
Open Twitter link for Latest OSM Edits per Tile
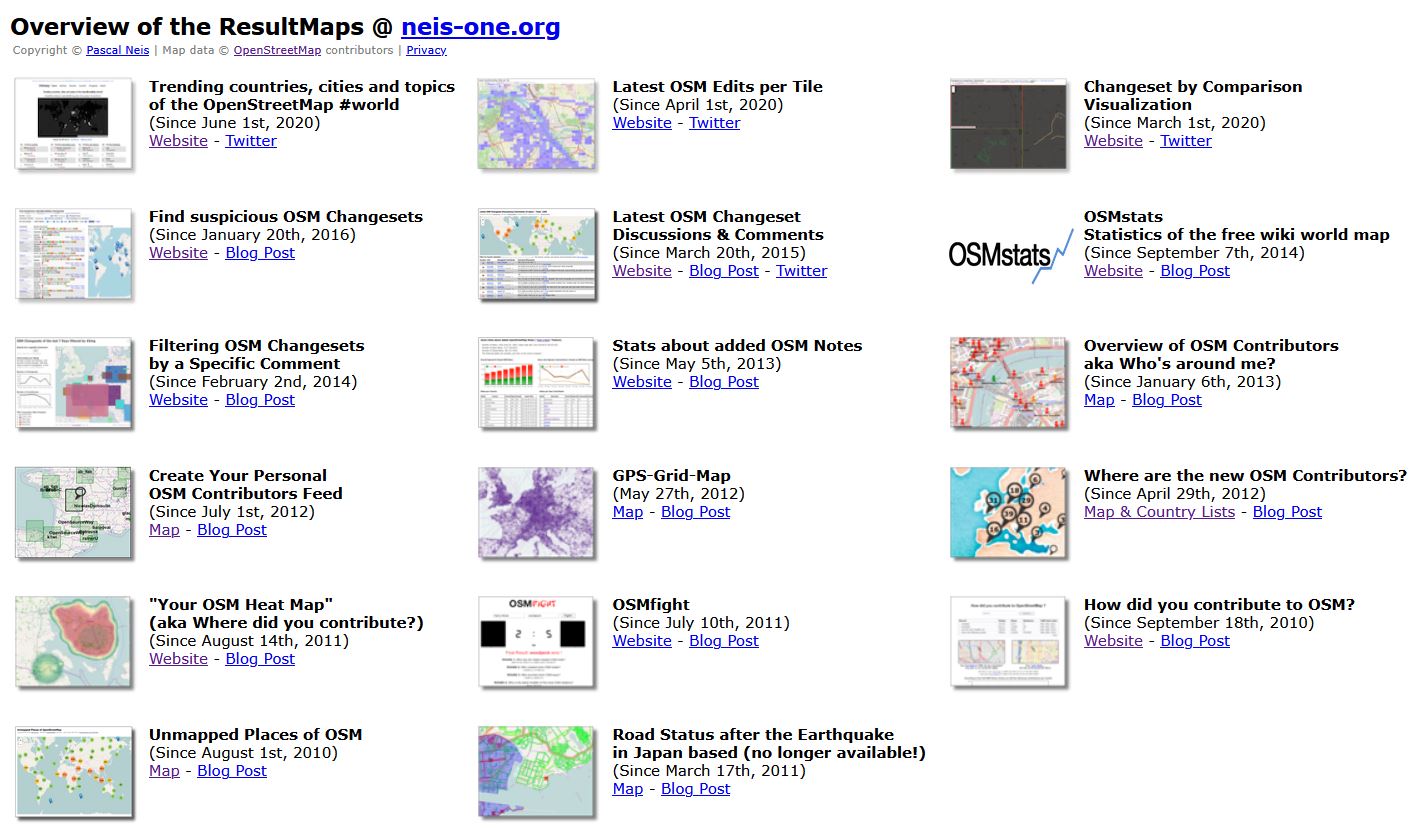715,123
